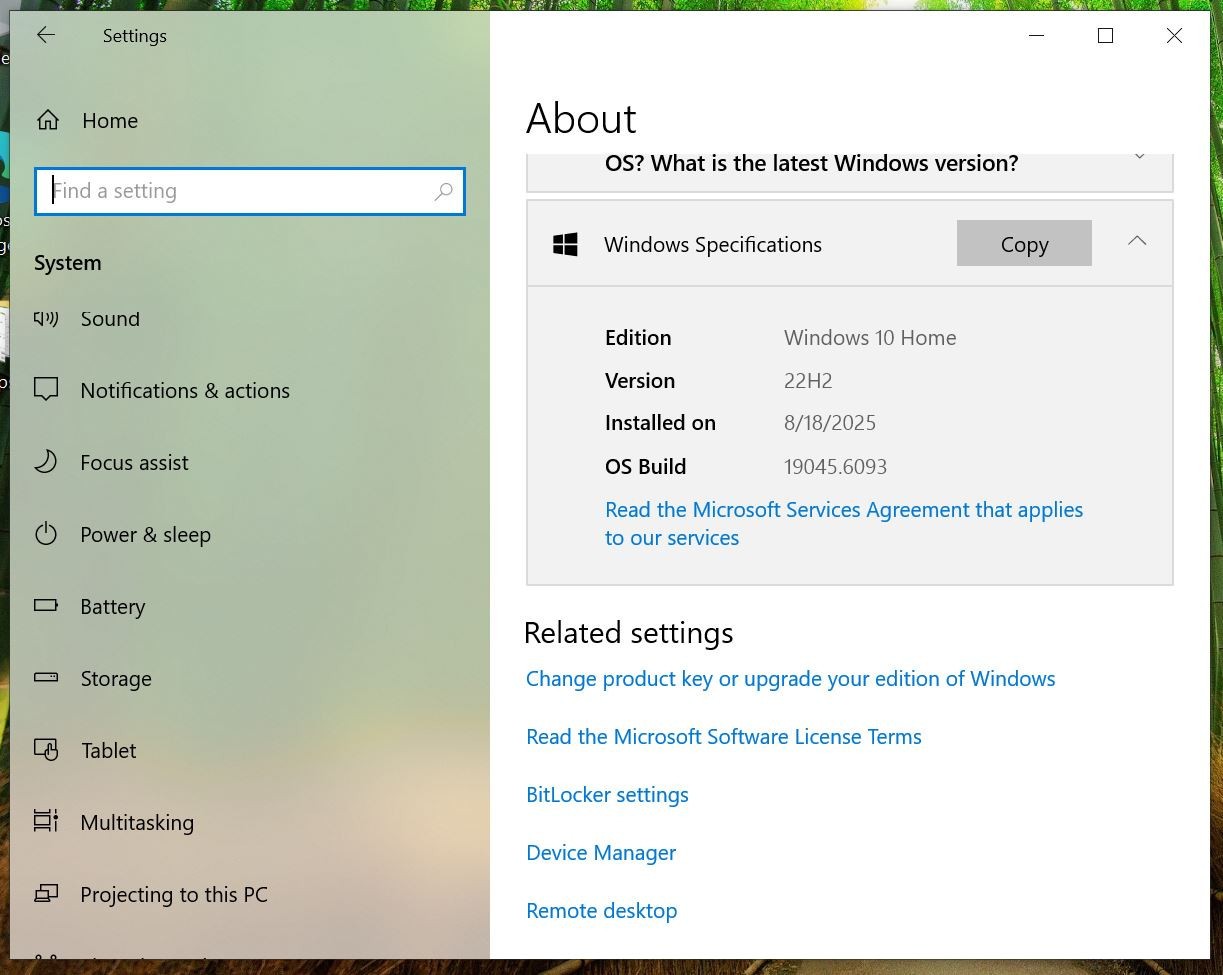Open BitLocker settings
This screenshot has height=975, width=1223.
pyautogui.click(x=607, y=795)
